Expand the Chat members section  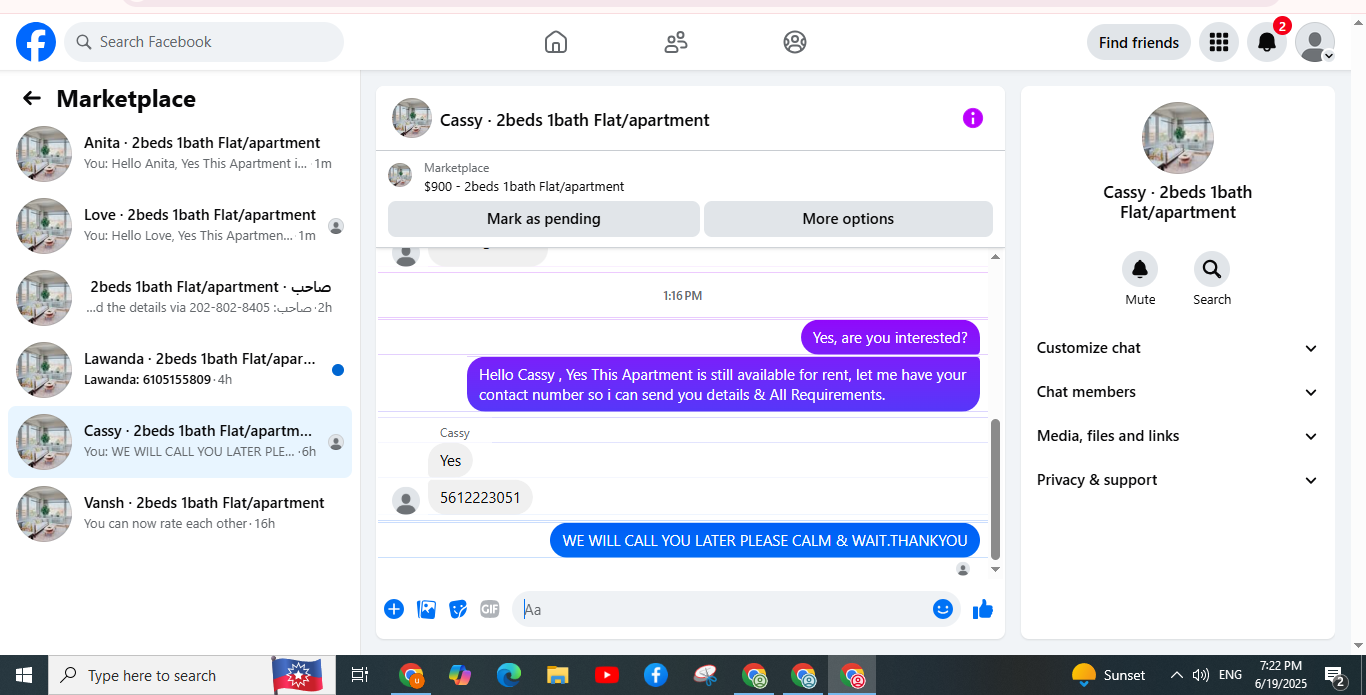tap(1178, 392)
